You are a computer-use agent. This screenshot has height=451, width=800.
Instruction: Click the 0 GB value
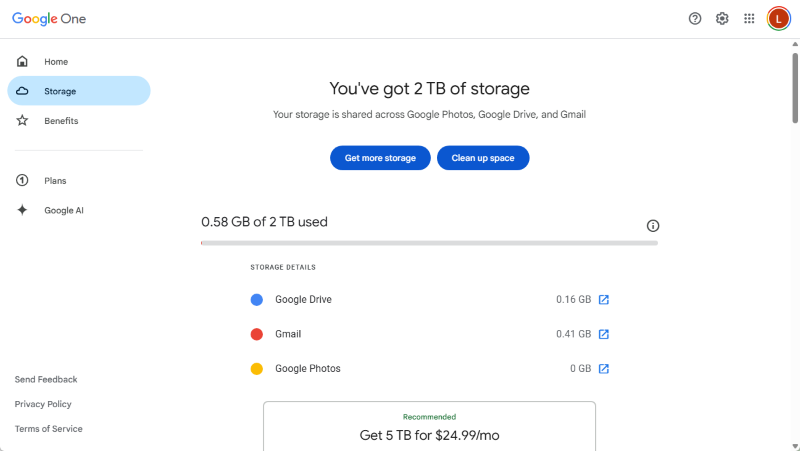point(581,369)
